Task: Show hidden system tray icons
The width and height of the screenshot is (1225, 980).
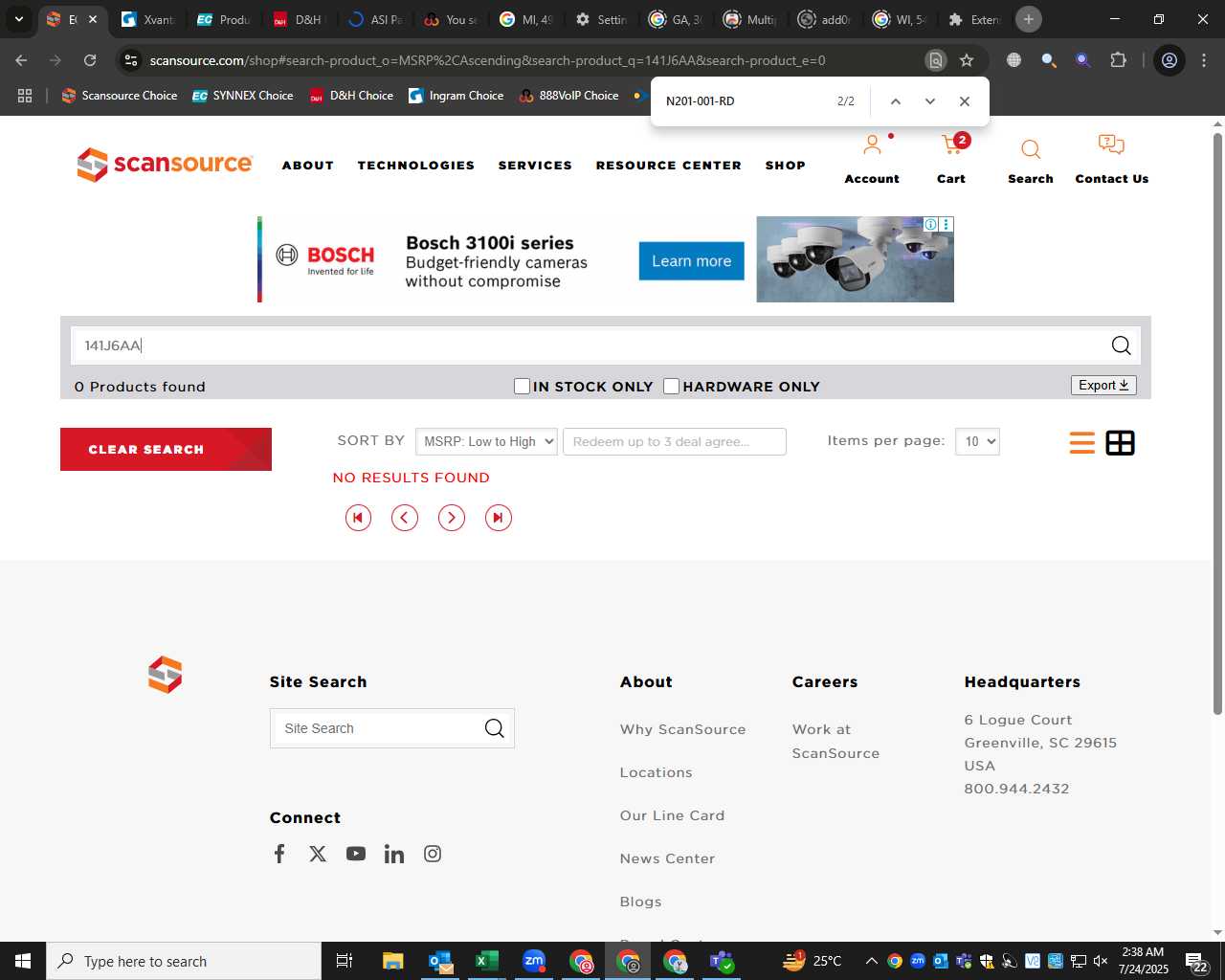Action: (x=871, y=961)
